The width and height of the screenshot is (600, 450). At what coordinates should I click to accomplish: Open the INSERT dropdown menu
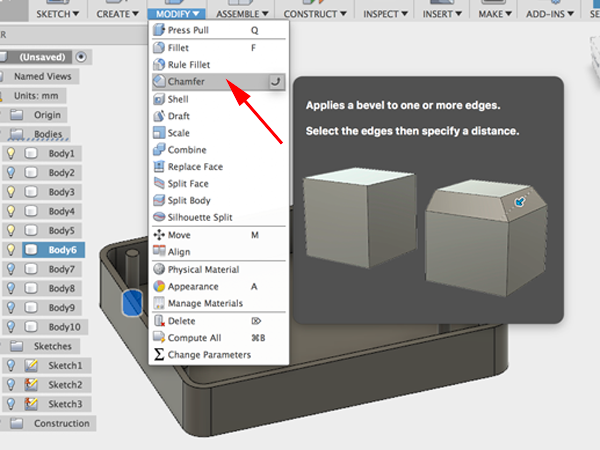442,14
